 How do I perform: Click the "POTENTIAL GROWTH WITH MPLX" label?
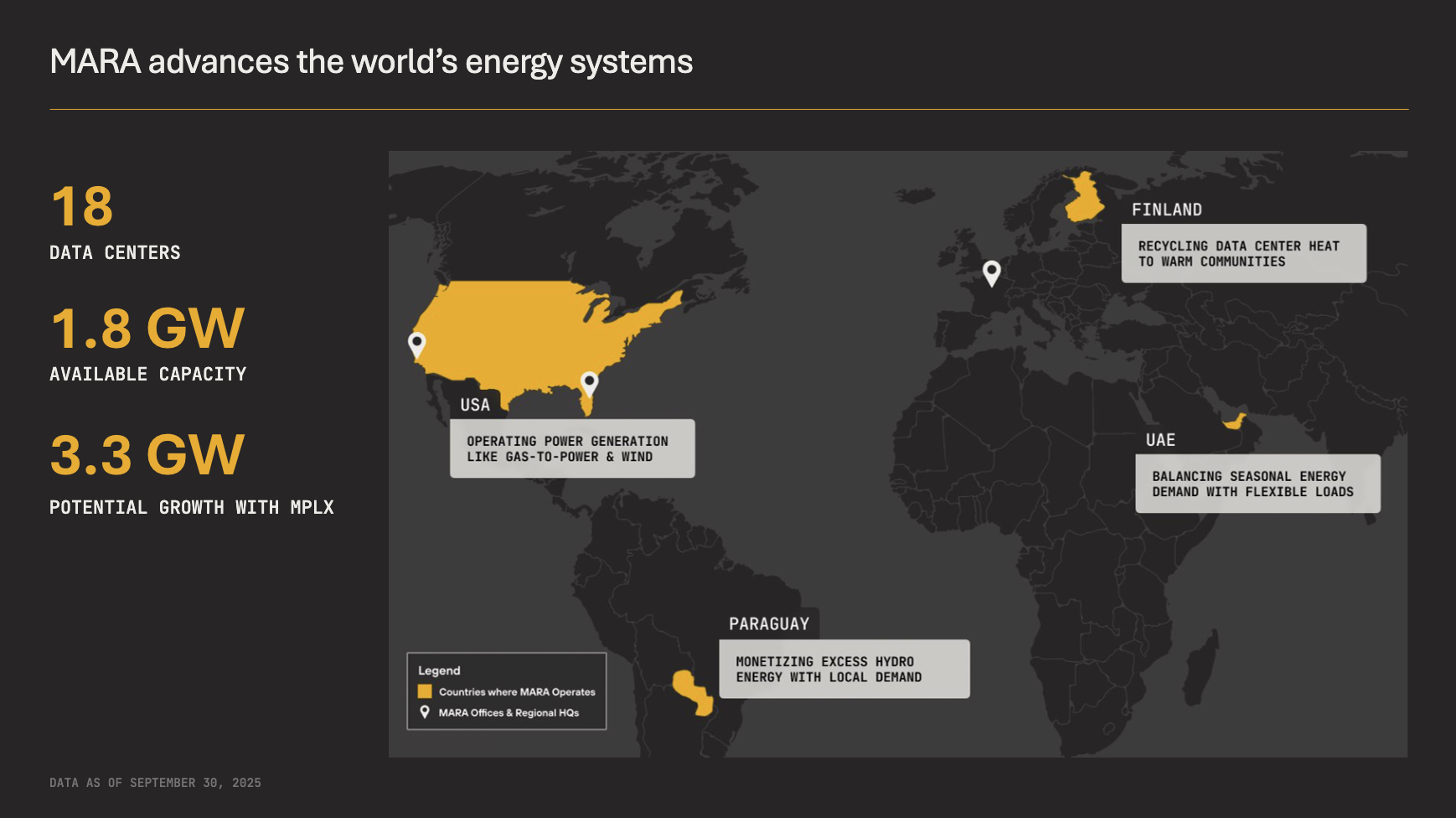coord(192,507)
